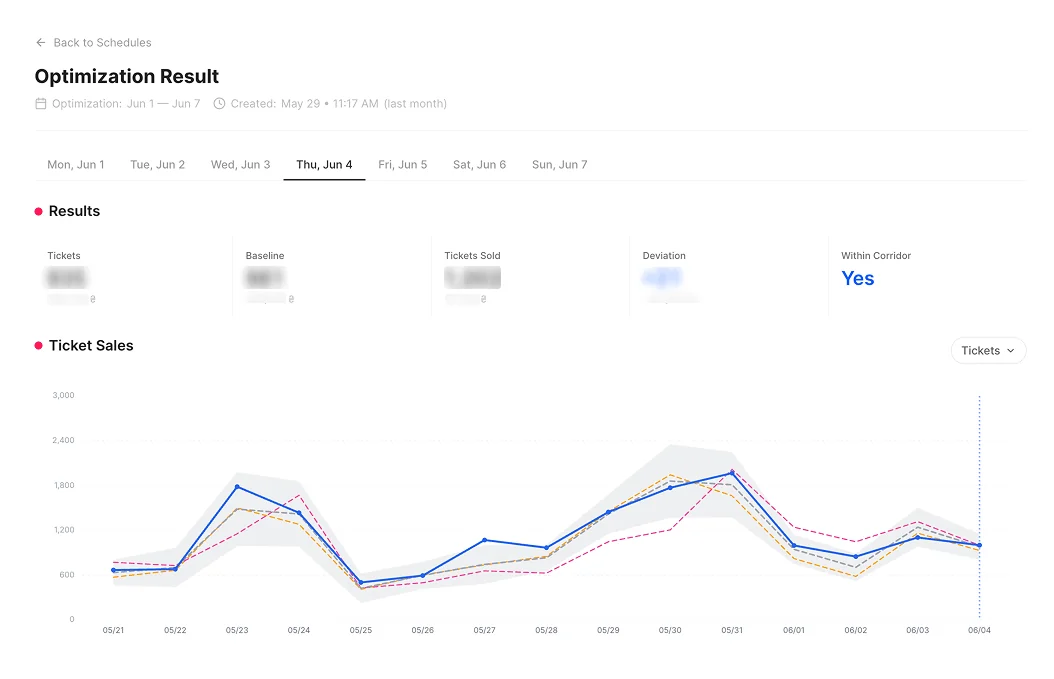The height and width of the screenshot is (679, 1054).
Task: Click the 3,000 y-axis label
Action: click(x=63, y=395)
